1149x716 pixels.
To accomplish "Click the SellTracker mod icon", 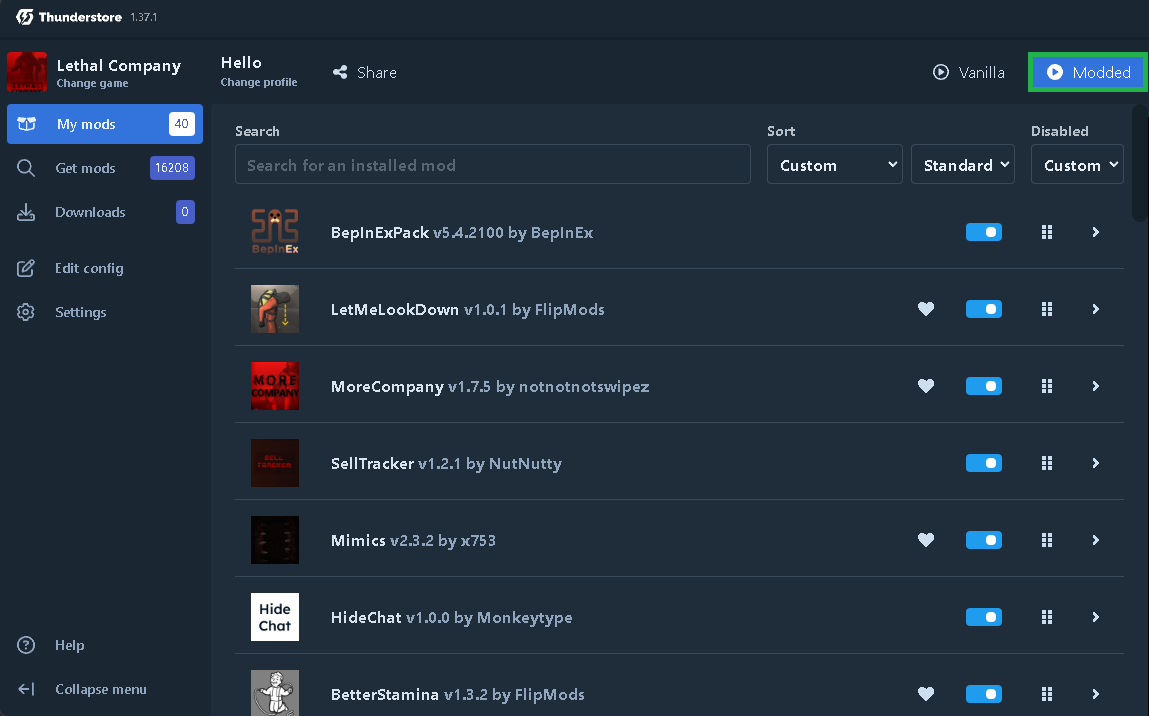I will [275, 463].
